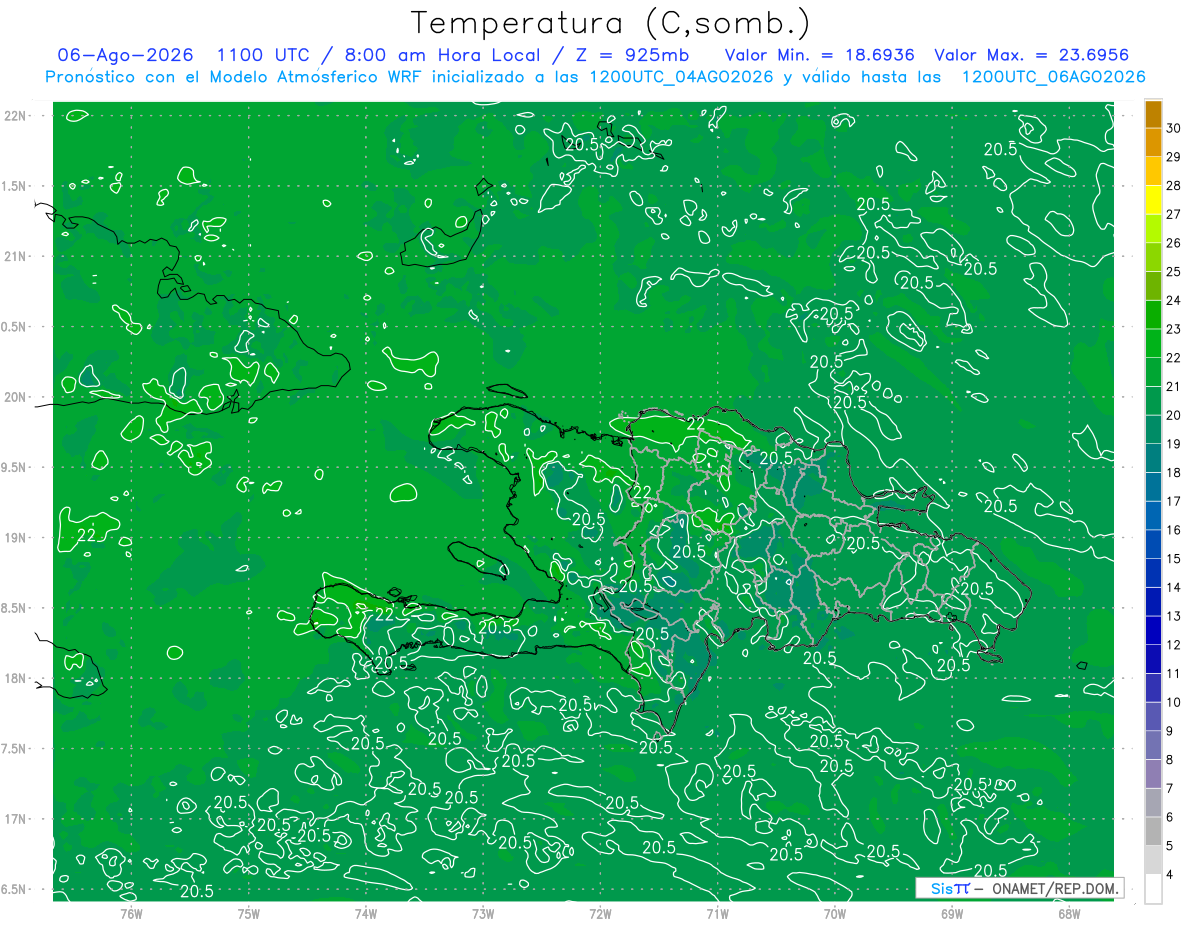Click the 'ONAMET/REP.DOM.' credit label
Screen dimensions: 1200x927
coord(1055,888)
